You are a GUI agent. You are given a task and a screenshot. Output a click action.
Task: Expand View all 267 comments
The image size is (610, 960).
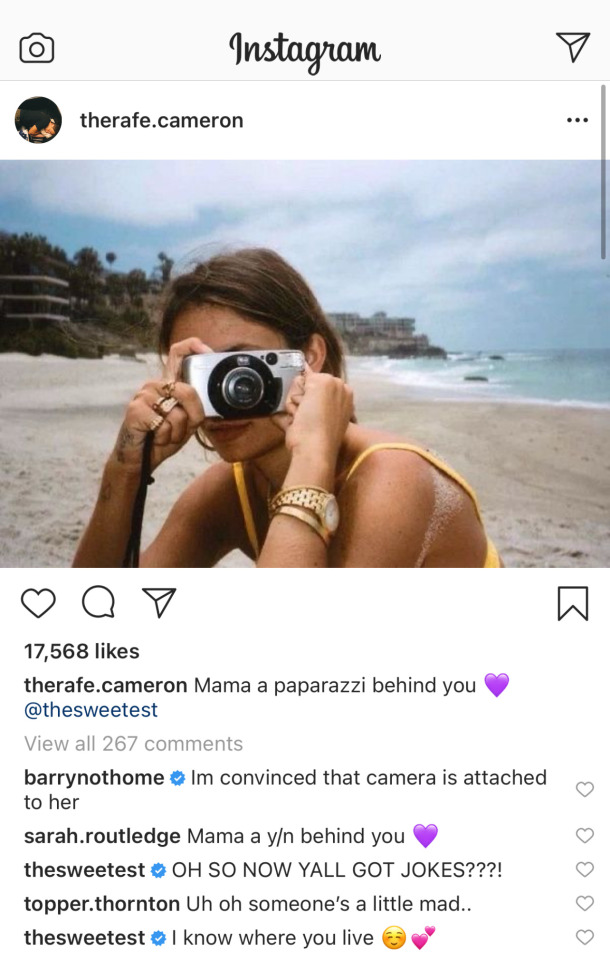(133, 744)
